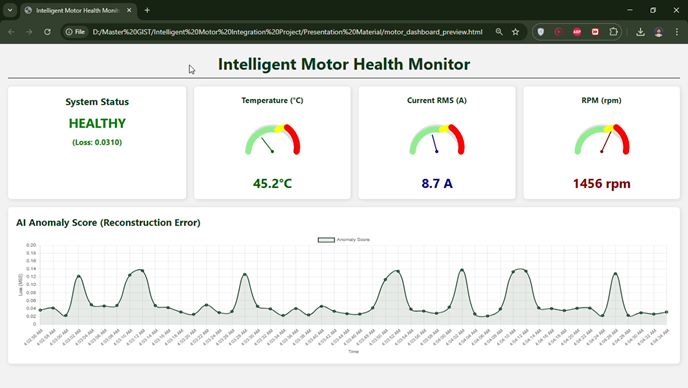Open the ABP adblock extension
Screen dimensions: 688x388
click(x=577, y=32)
